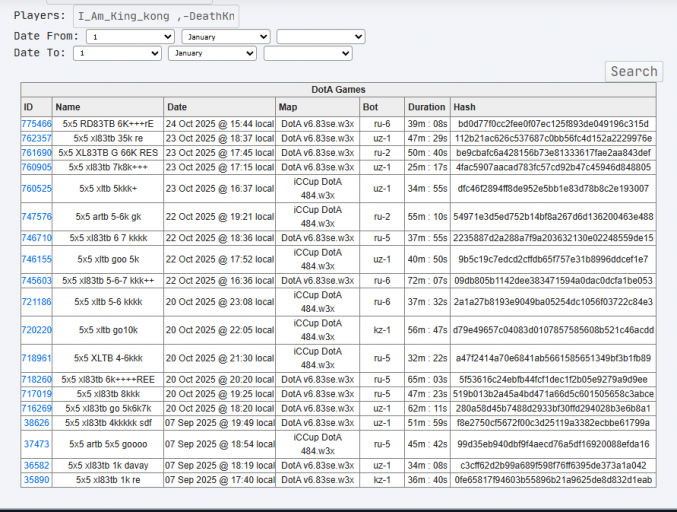Select game name '5x5 xltb go10k'

pyautogui.click(x=108, y=330)
